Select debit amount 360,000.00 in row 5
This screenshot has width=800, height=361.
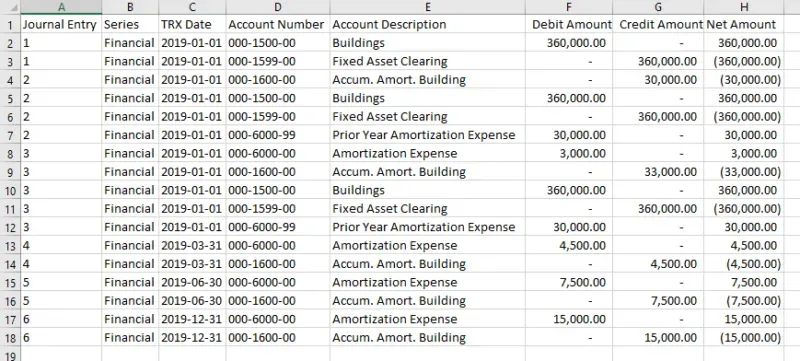click(x=569, y=98)
